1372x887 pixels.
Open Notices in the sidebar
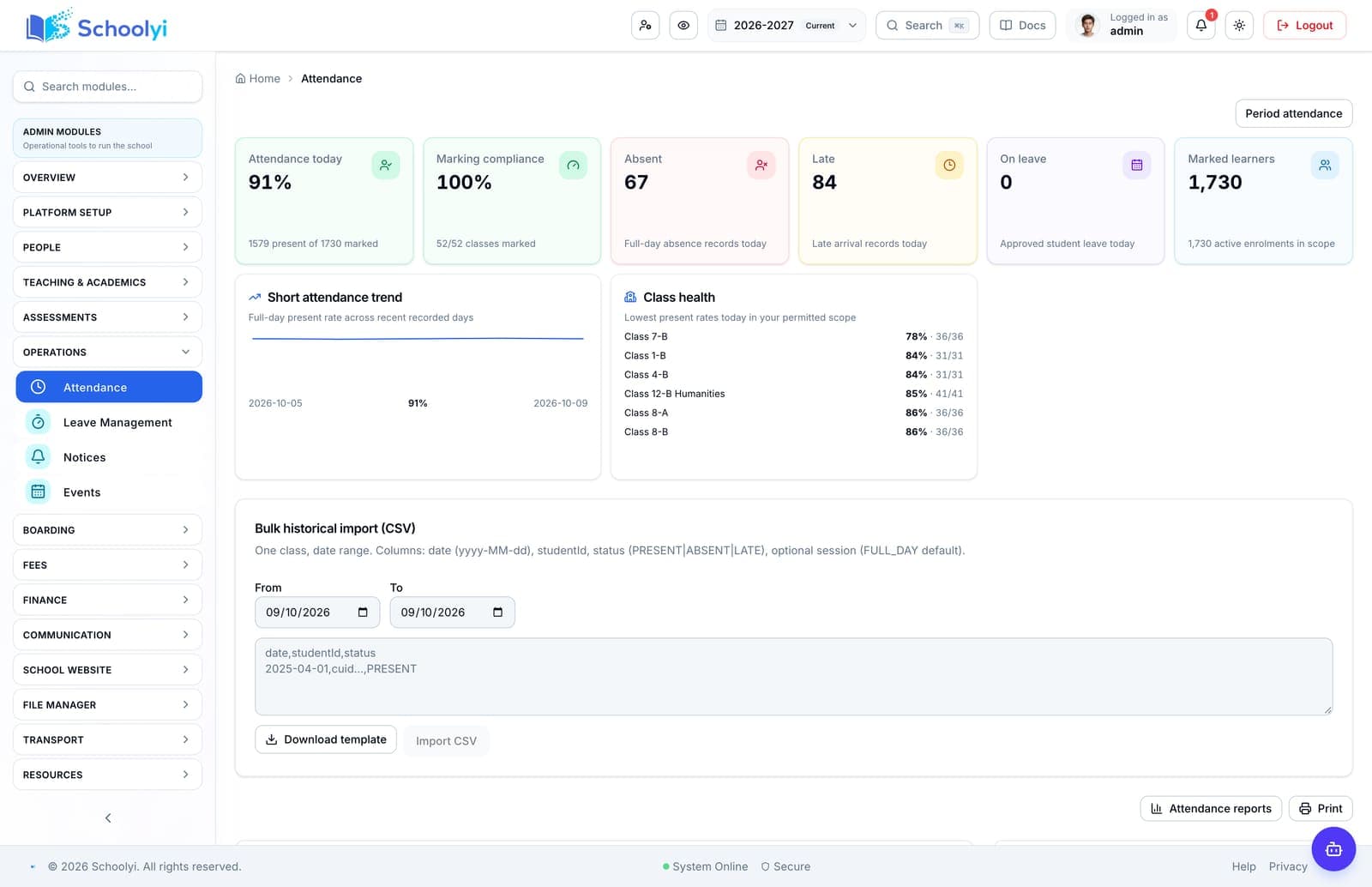coord(109,457)
